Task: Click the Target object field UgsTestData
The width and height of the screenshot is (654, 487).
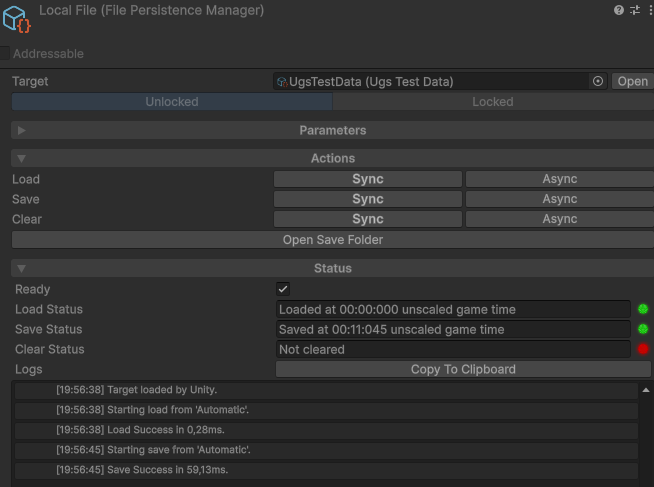Action: (440, 81)
